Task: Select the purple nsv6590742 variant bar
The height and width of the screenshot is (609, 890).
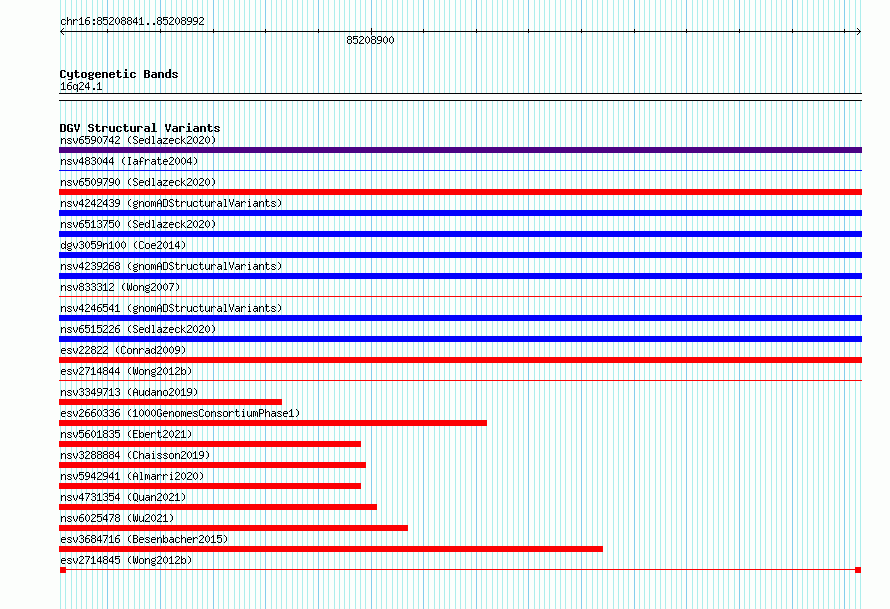Action: tap(460, 150)
